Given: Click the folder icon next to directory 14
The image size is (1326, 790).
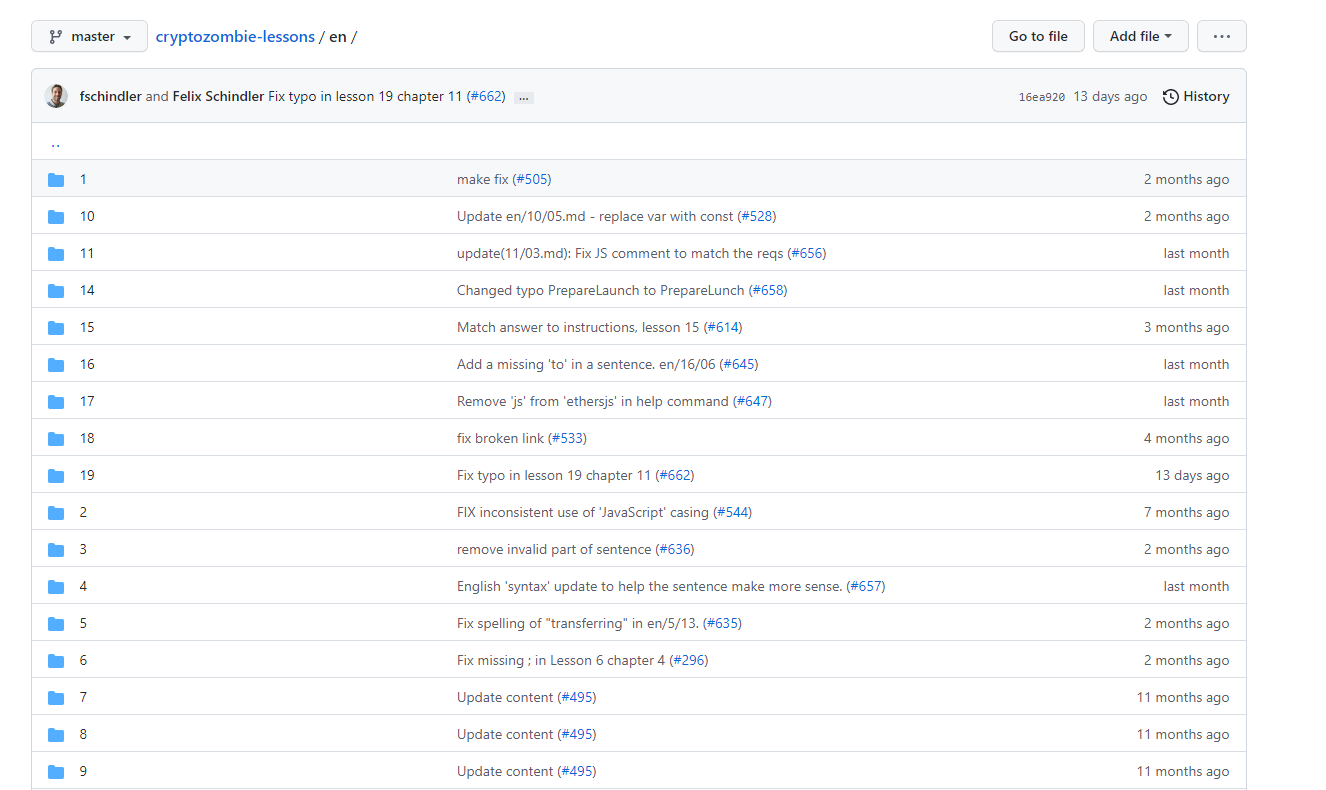Looking at the screenshot, I should click(56, 290).
